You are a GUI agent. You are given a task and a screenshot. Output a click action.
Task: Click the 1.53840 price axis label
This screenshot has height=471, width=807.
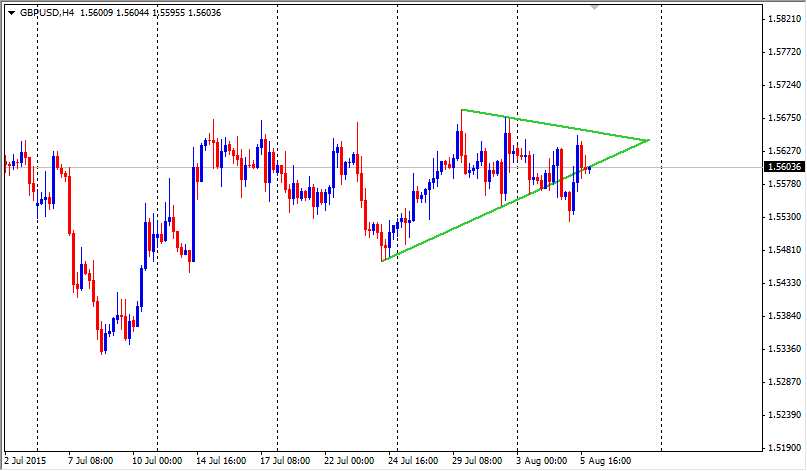tap(784, 316)
